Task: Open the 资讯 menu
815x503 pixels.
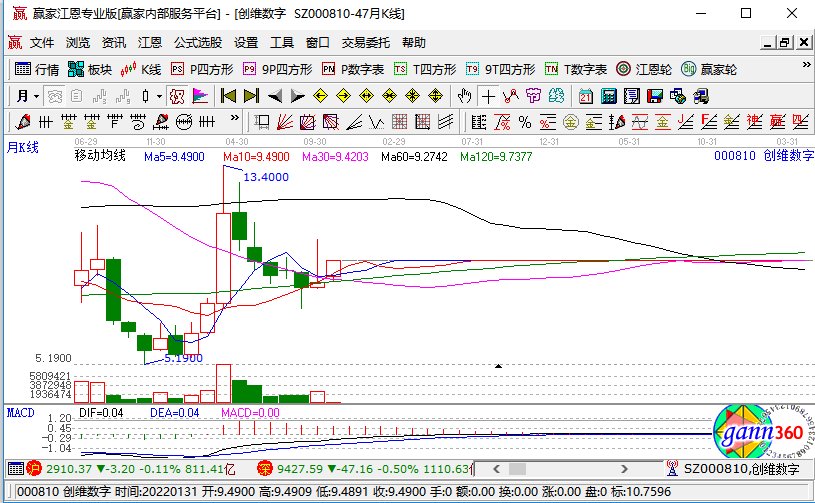Action: (114, 43)
